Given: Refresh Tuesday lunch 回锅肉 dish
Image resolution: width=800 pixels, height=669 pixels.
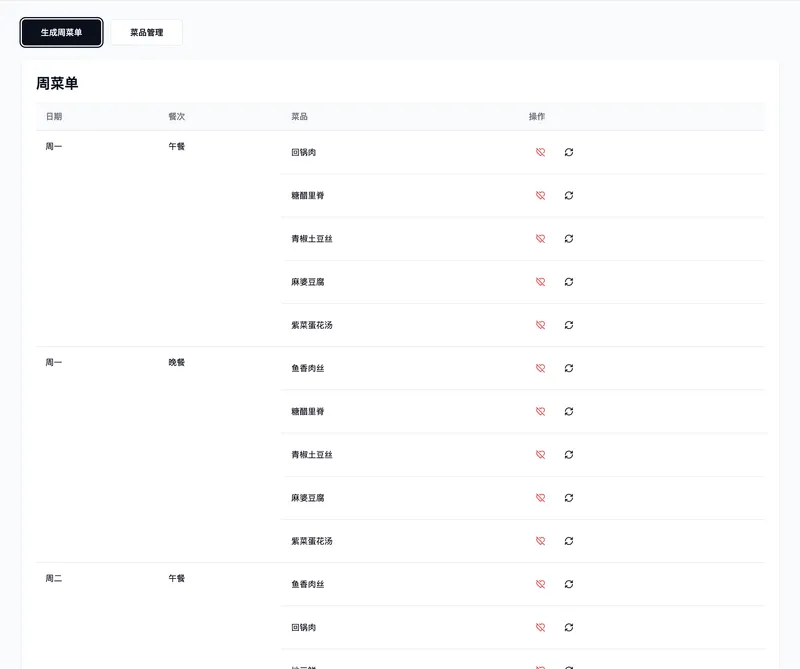Looking at the screenshot, I should (569, 627).
